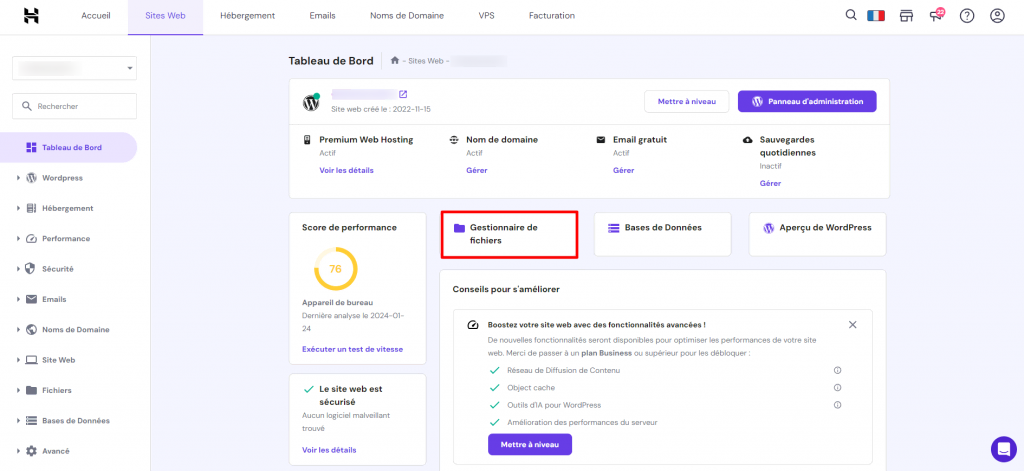Open the notifications megaphone icon

936,16
